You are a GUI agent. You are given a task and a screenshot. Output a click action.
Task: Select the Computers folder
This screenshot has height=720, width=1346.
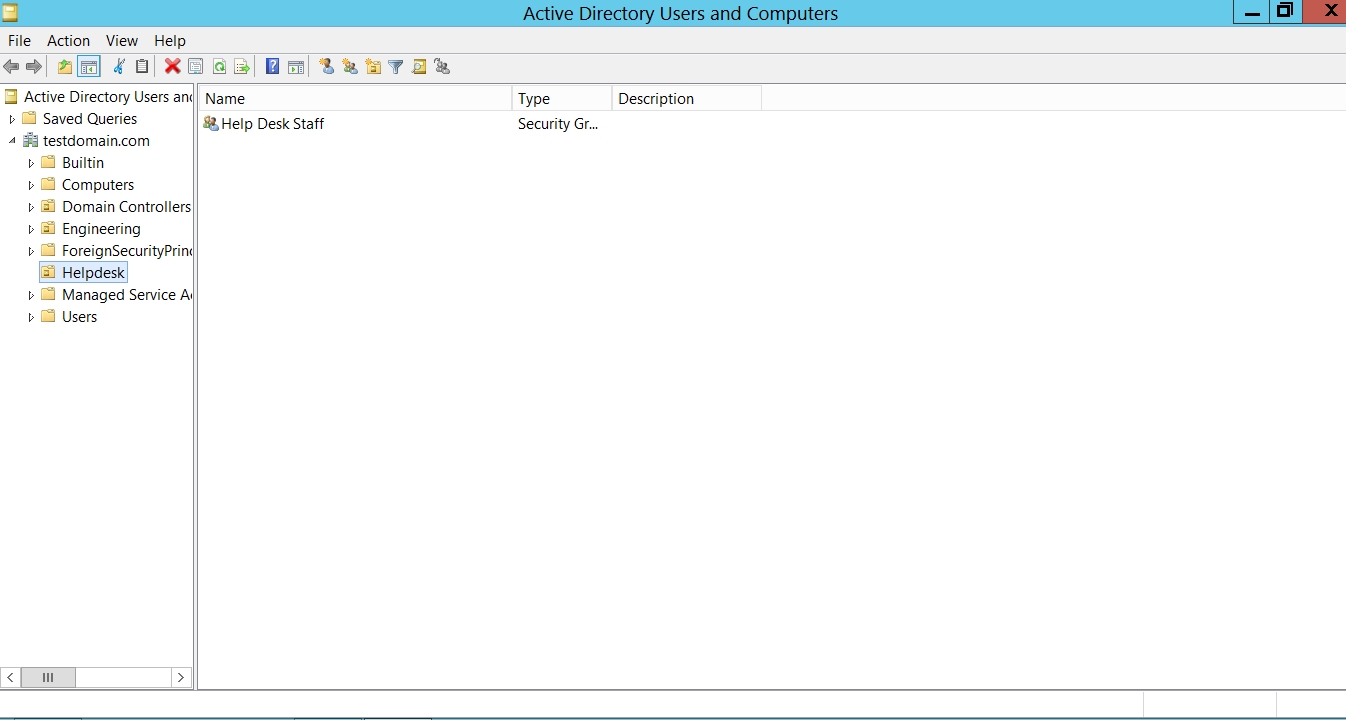(x=98, y=185)
